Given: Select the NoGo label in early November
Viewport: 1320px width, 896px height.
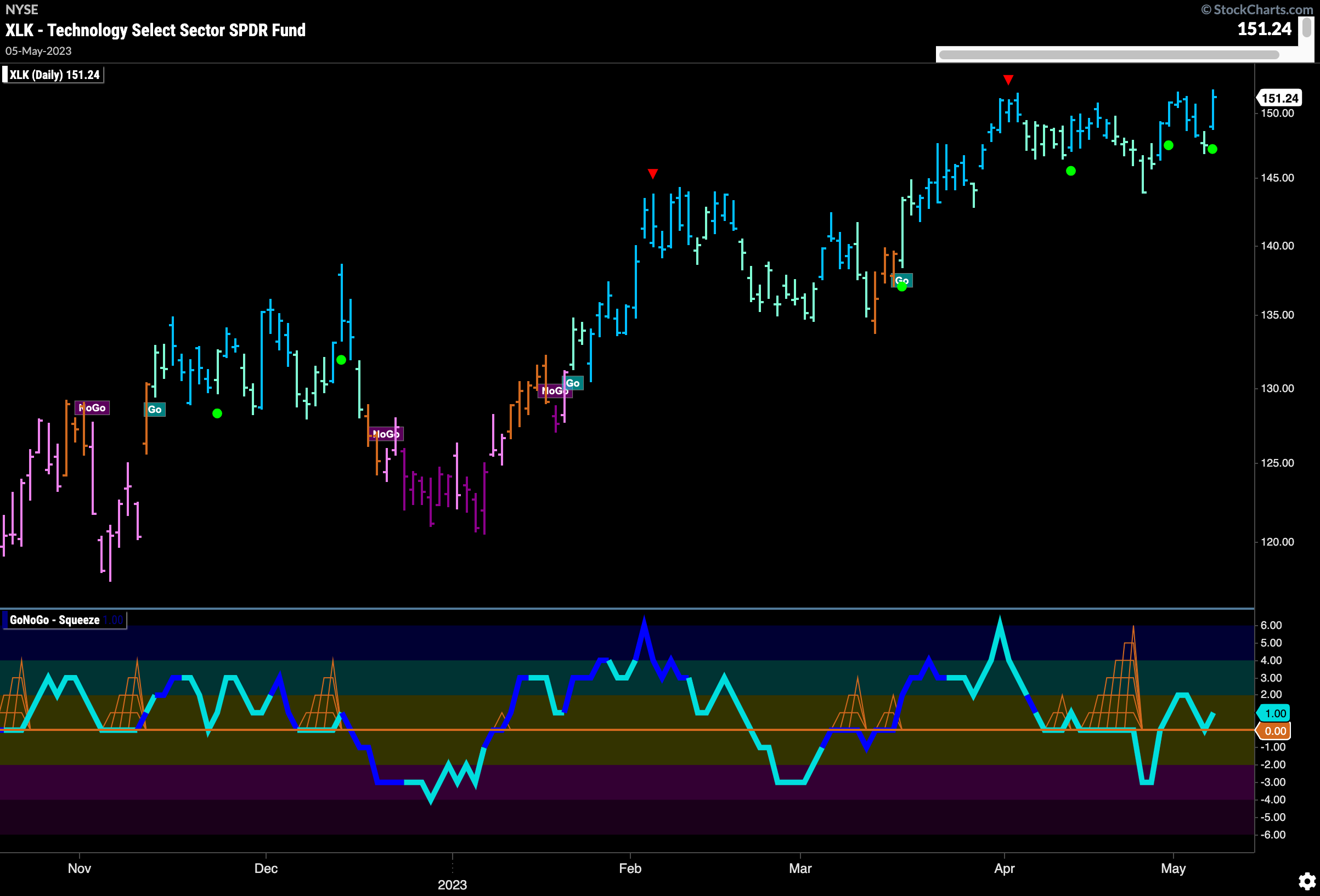Looking at the screenshot, I should click(92, 407).
